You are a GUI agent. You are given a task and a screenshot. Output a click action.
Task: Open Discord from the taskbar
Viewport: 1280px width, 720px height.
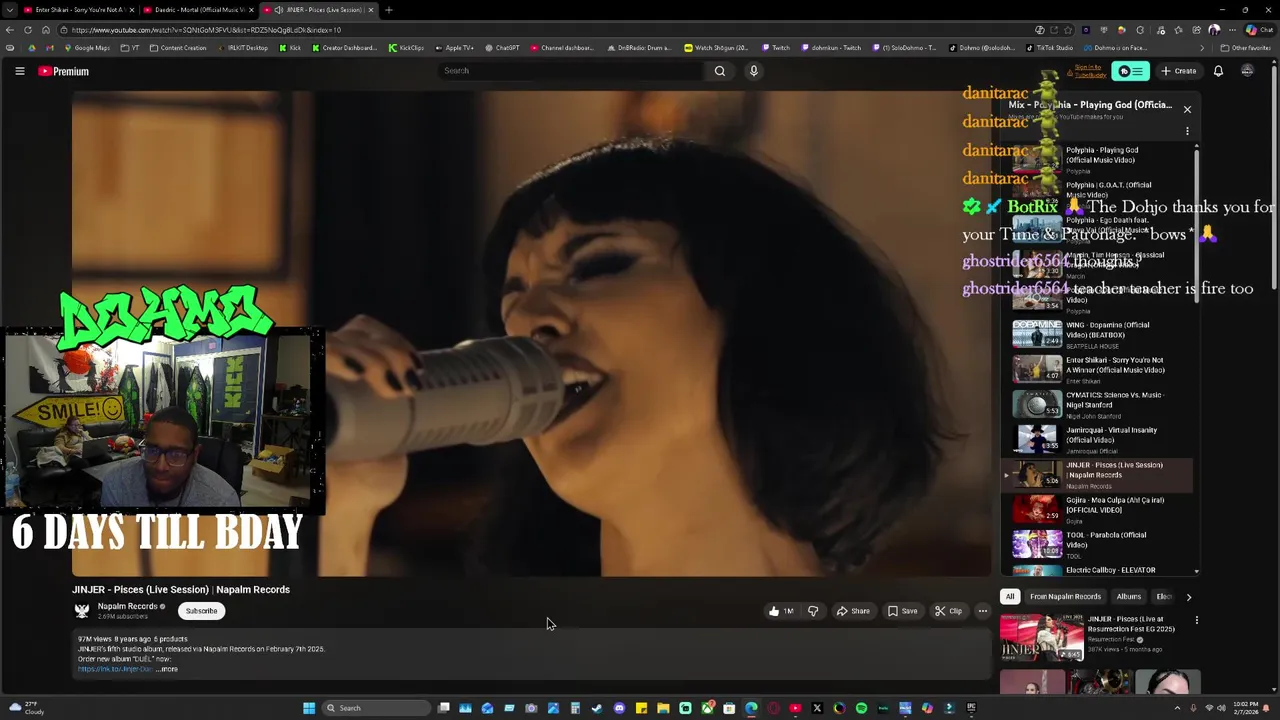point(619,708)
